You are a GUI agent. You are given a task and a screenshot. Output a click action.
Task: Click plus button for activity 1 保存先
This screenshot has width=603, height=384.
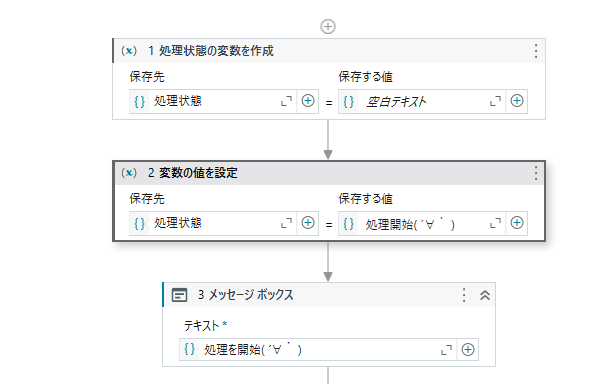click(x=308, y=101)
